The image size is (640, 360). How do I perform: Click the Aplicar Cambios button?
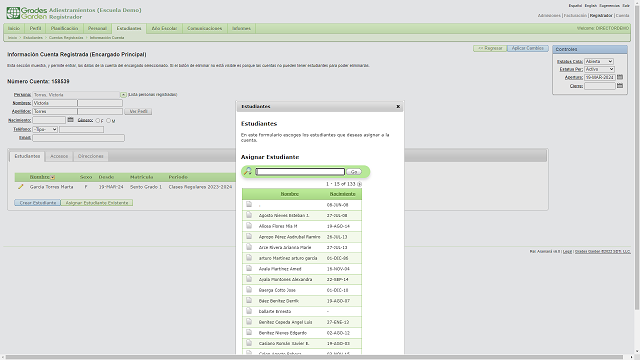pyautogui.click(x=528, y=48)
